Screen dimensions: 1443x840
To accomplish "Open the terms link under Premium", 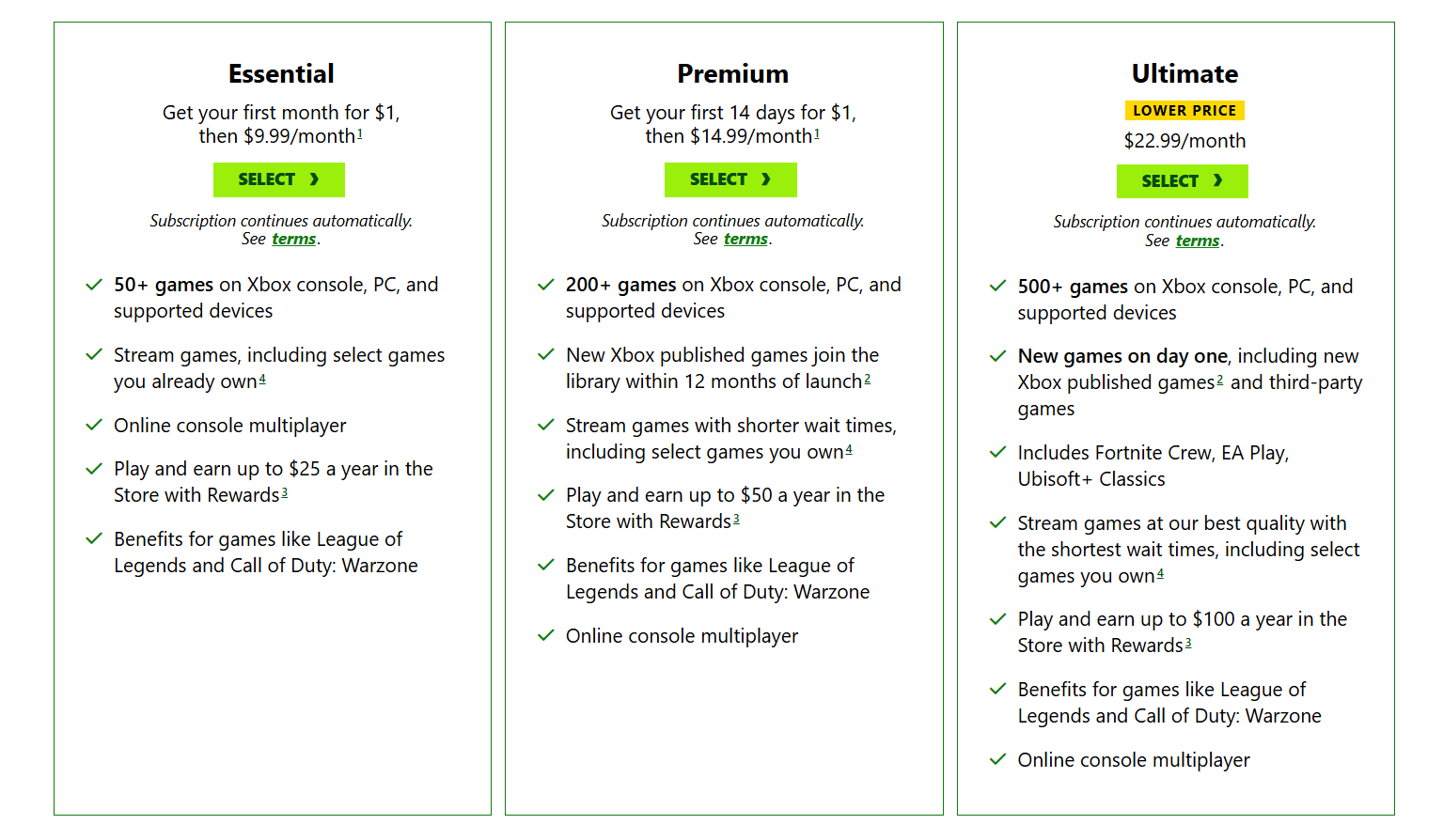I will [x=745, y=240].
